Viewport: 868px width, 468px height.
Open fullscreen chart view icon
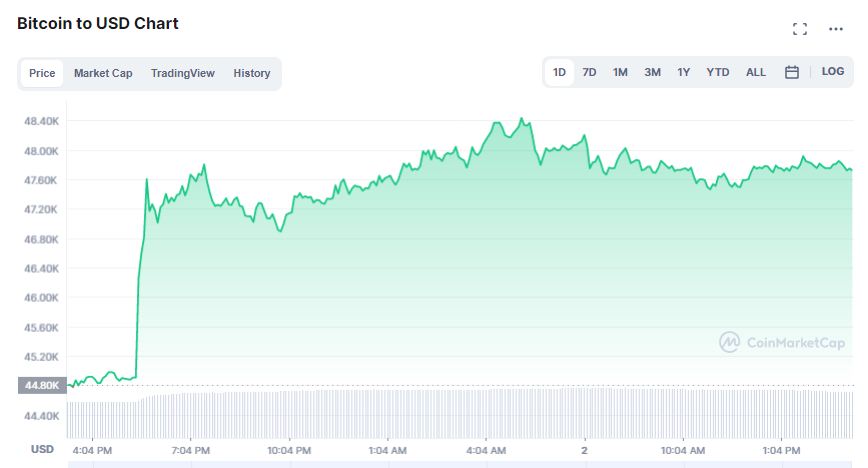[x=799, y=29]
